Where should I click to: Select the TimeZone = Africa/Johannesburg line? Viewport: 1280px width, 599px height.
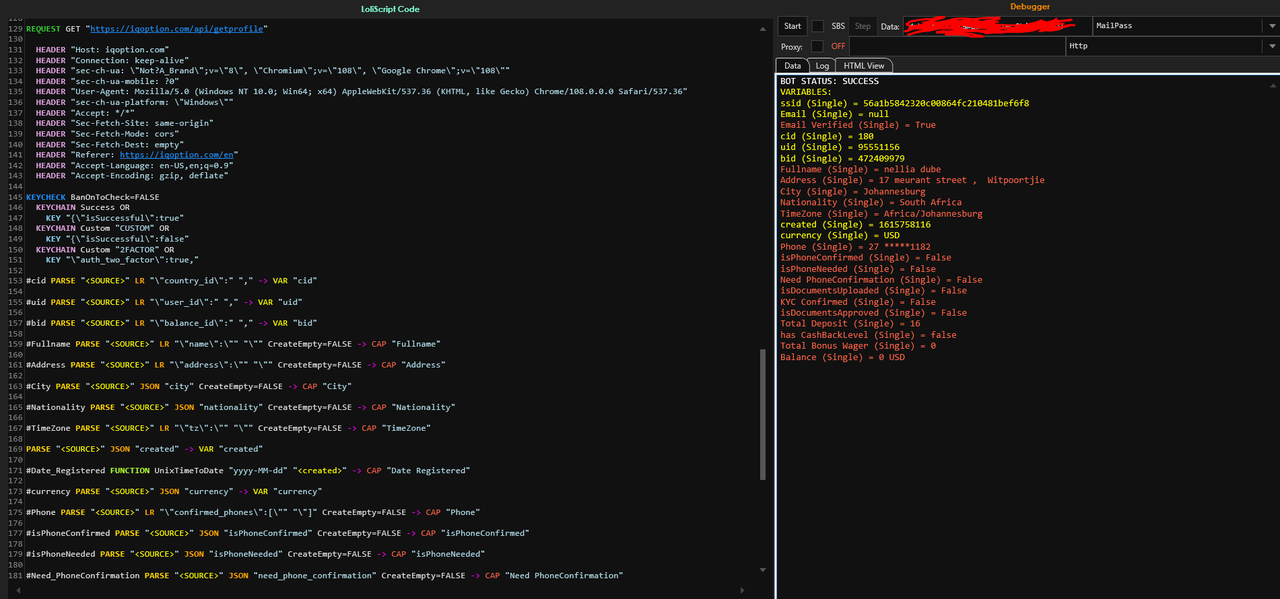[x=881, y=213]
